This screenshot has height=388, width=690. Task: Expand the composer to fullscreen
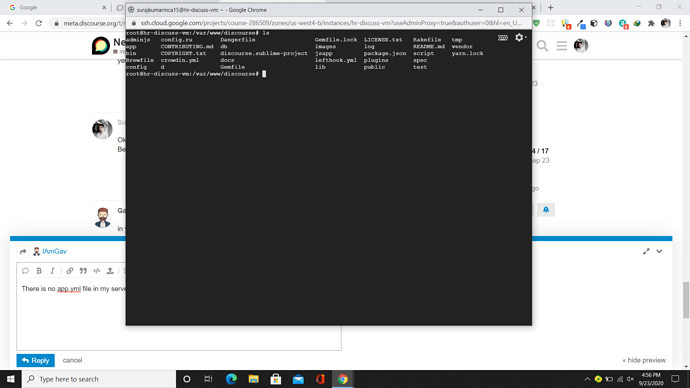(646, 251)
